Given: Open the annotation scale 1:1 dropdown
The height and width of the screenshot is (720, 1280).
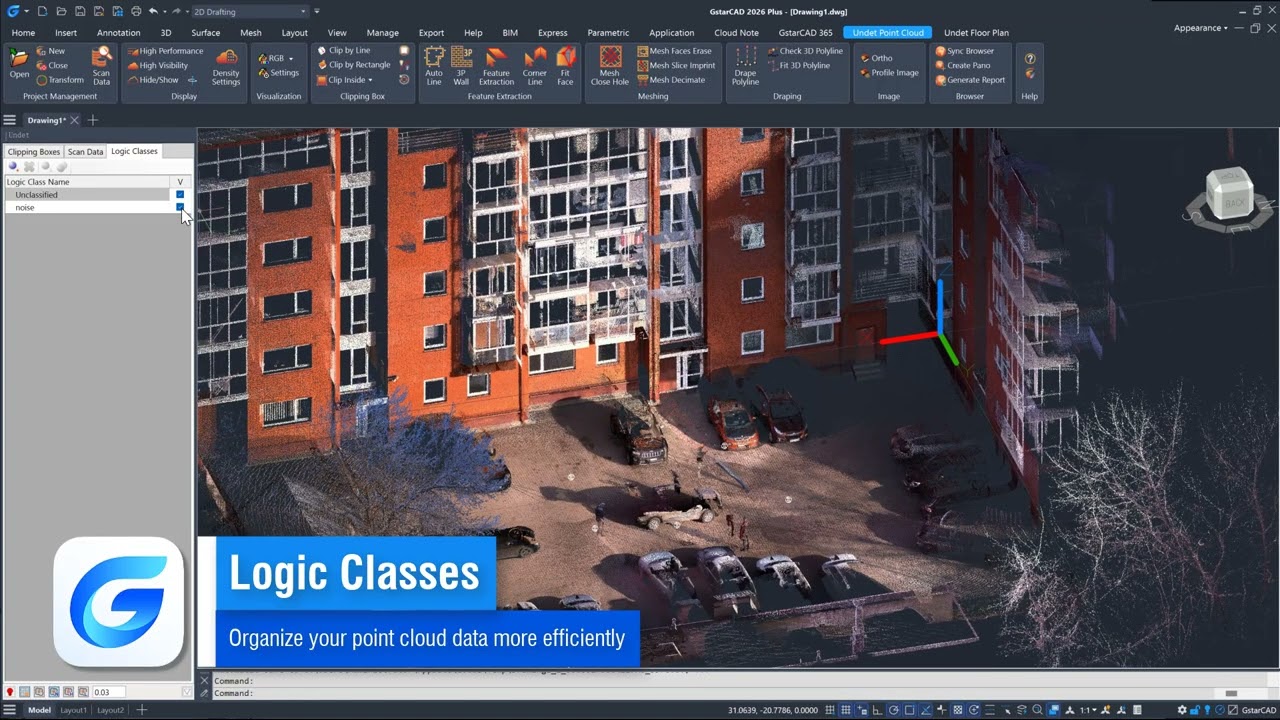Looking at the screenshot, I should (1088, 710).
